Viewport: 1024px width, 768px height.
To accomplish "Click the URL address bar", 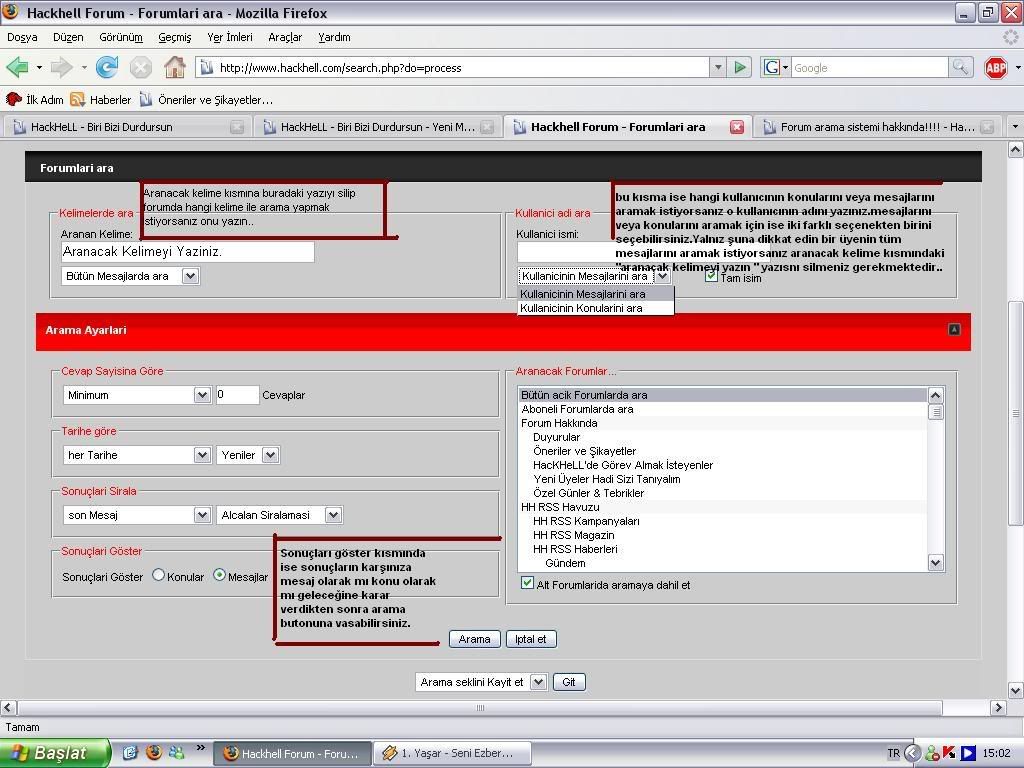I will 451,67.
